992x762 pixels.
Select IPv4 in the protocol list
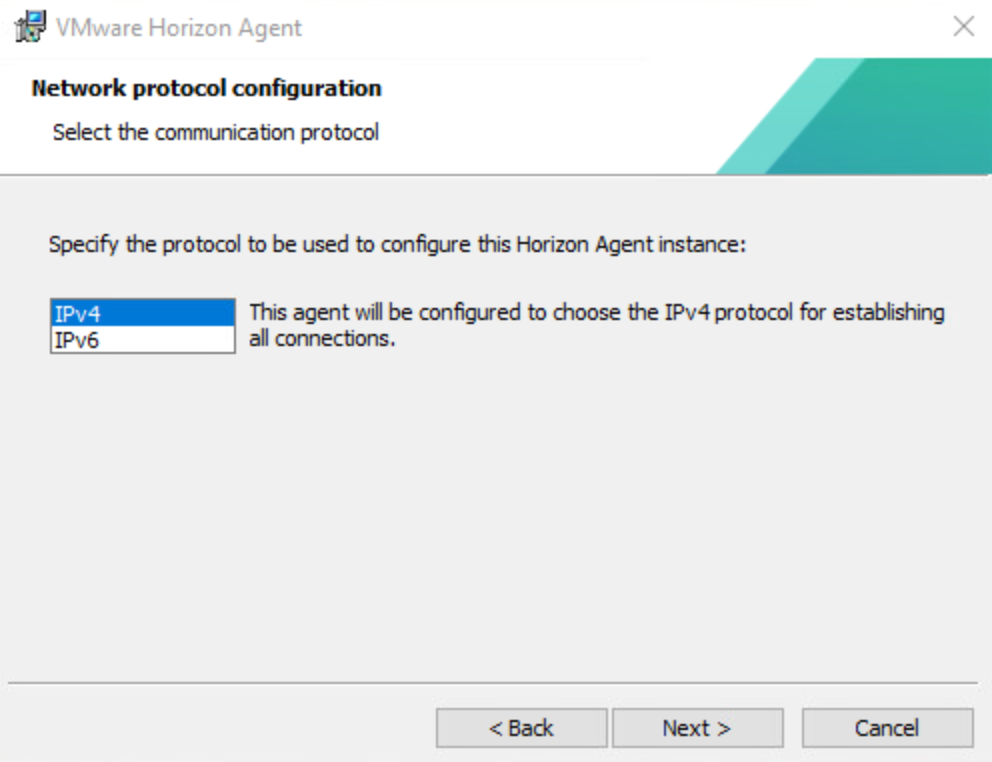pyautogui.click(x=142, y=313)
